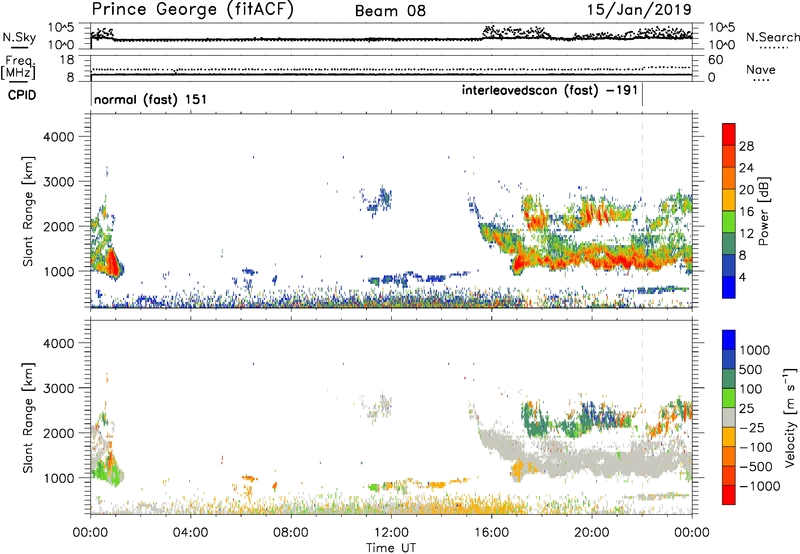Image resolution: width=800 pixels, height=554 pixels.
Task: Click the '2000' tick of the velocity panel
Action: (x=58, y=433)
